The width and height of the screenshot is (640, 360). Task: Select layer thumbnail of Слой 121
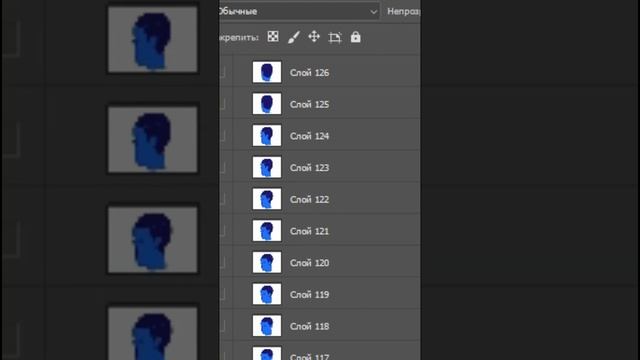click(x=267, y=231)
